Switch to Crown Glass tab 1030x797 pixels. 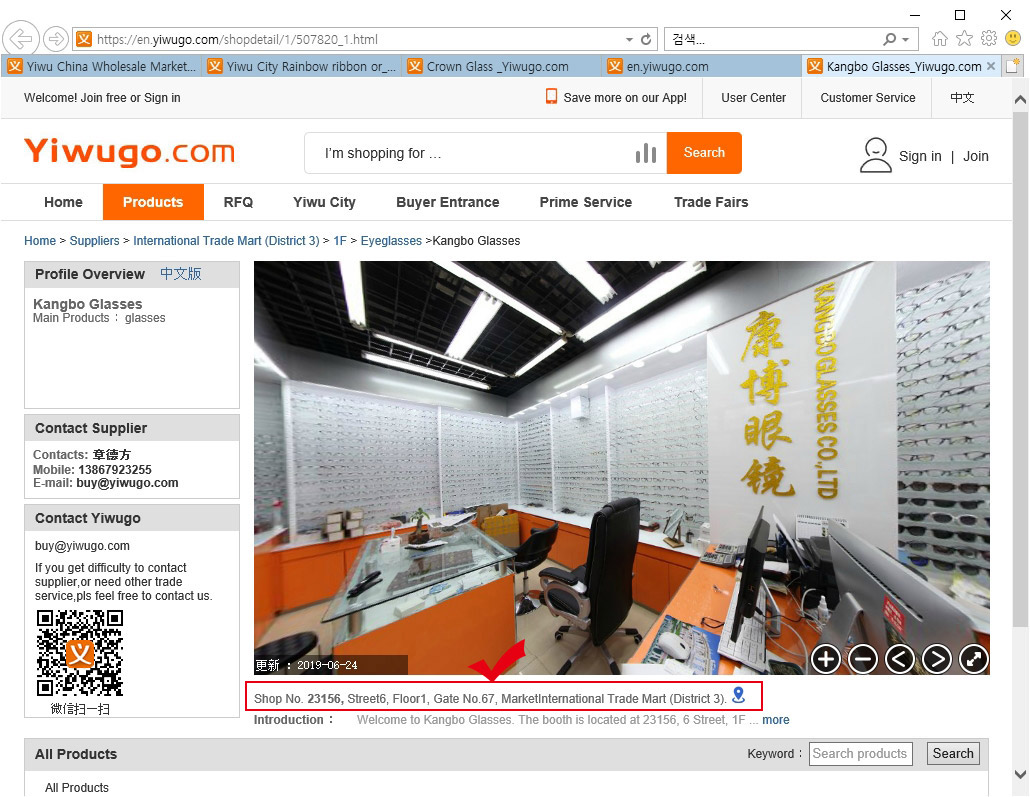click(x=501, y=66)
